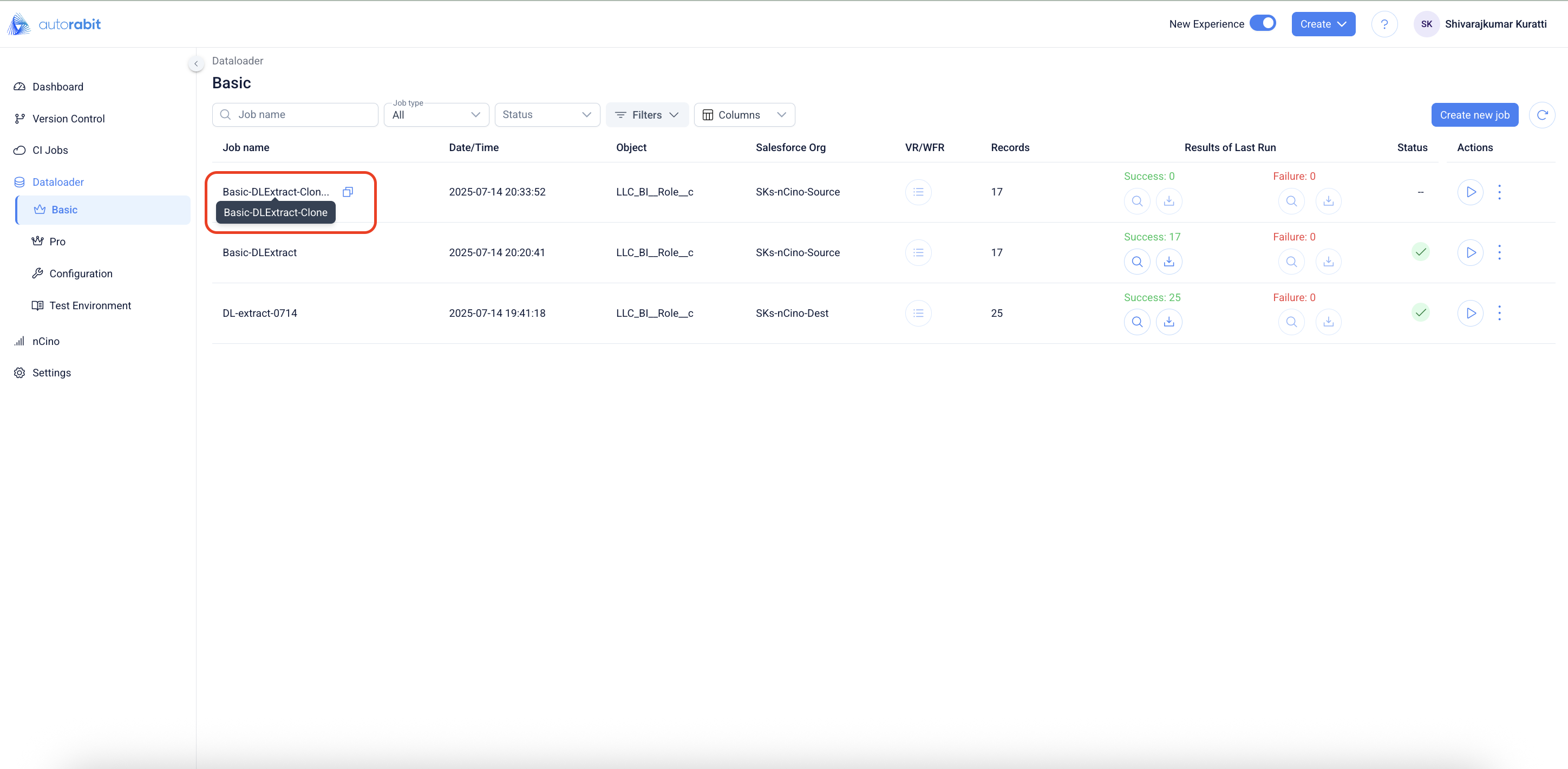Expand the Create dropdown button
The image size is (1568, 769).
pyautogui.click(x=1323, y=24)
